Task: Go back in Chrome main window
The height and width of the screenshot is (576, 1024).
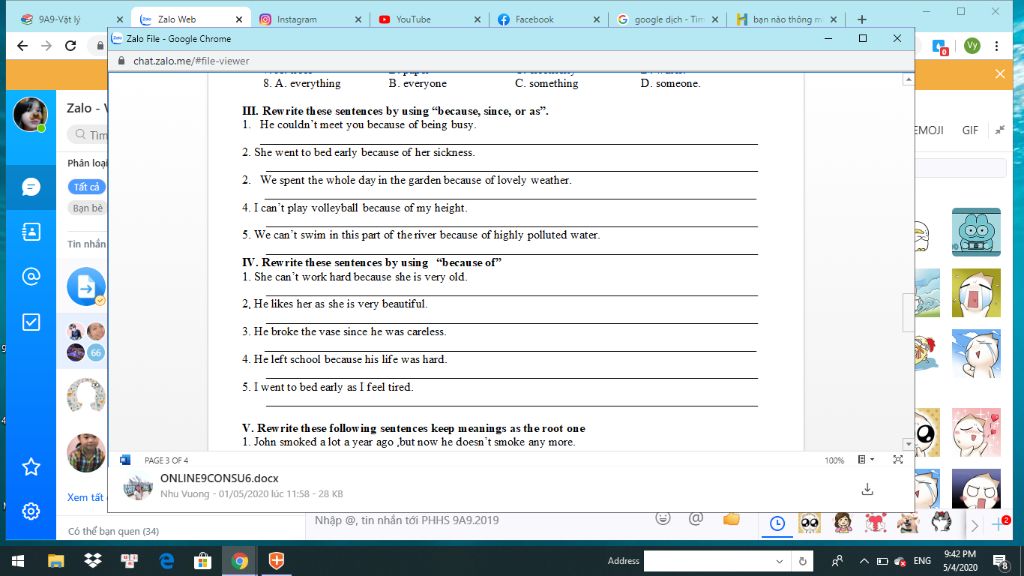Action: pos(23,46)
